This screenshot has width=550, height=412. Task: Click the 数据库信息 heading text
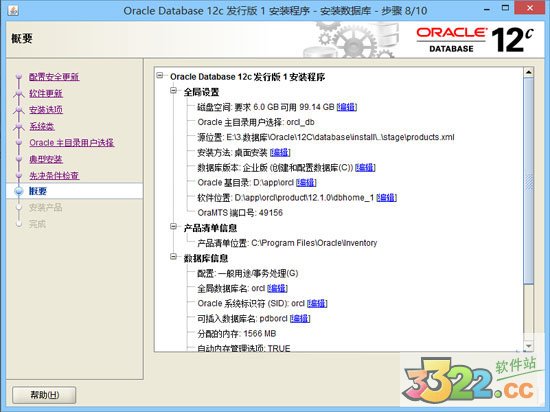(206, 258)
